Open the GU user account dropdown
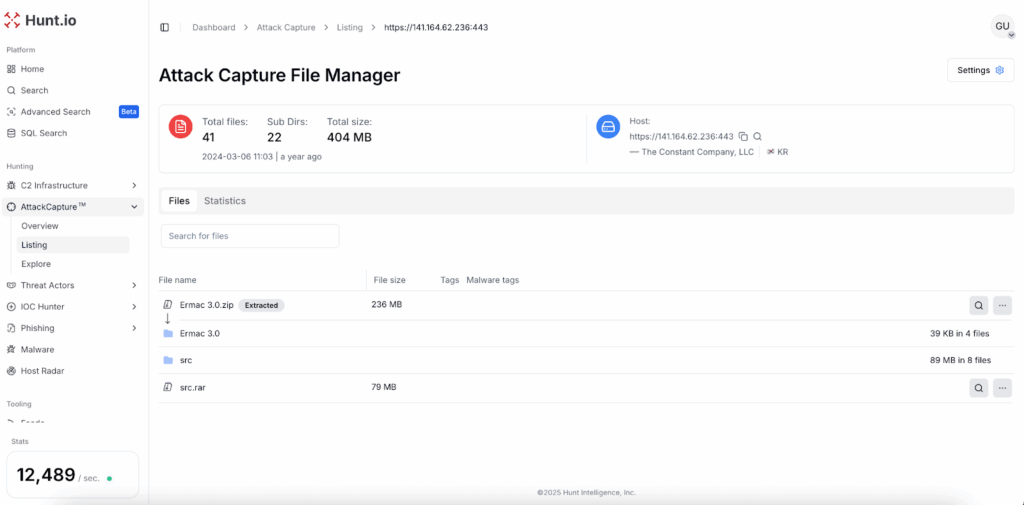 pyautogui.click(x=1002, y=27)
